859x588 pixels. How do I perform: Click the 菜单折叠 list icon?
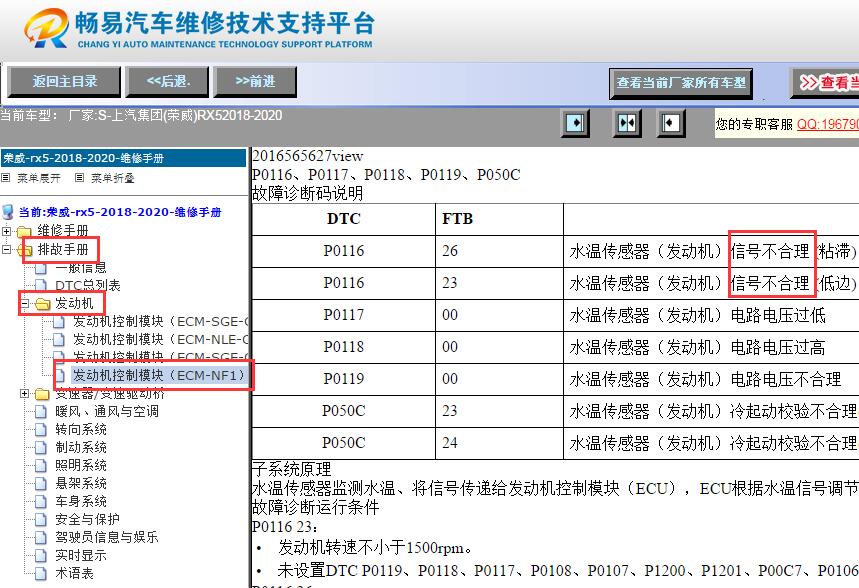coord(79,178)
